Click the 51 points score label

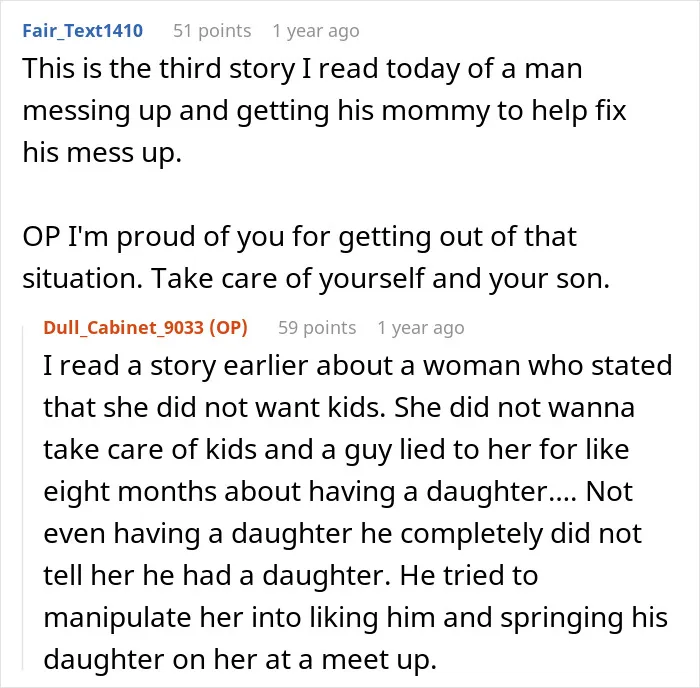[x=212, y=31]
